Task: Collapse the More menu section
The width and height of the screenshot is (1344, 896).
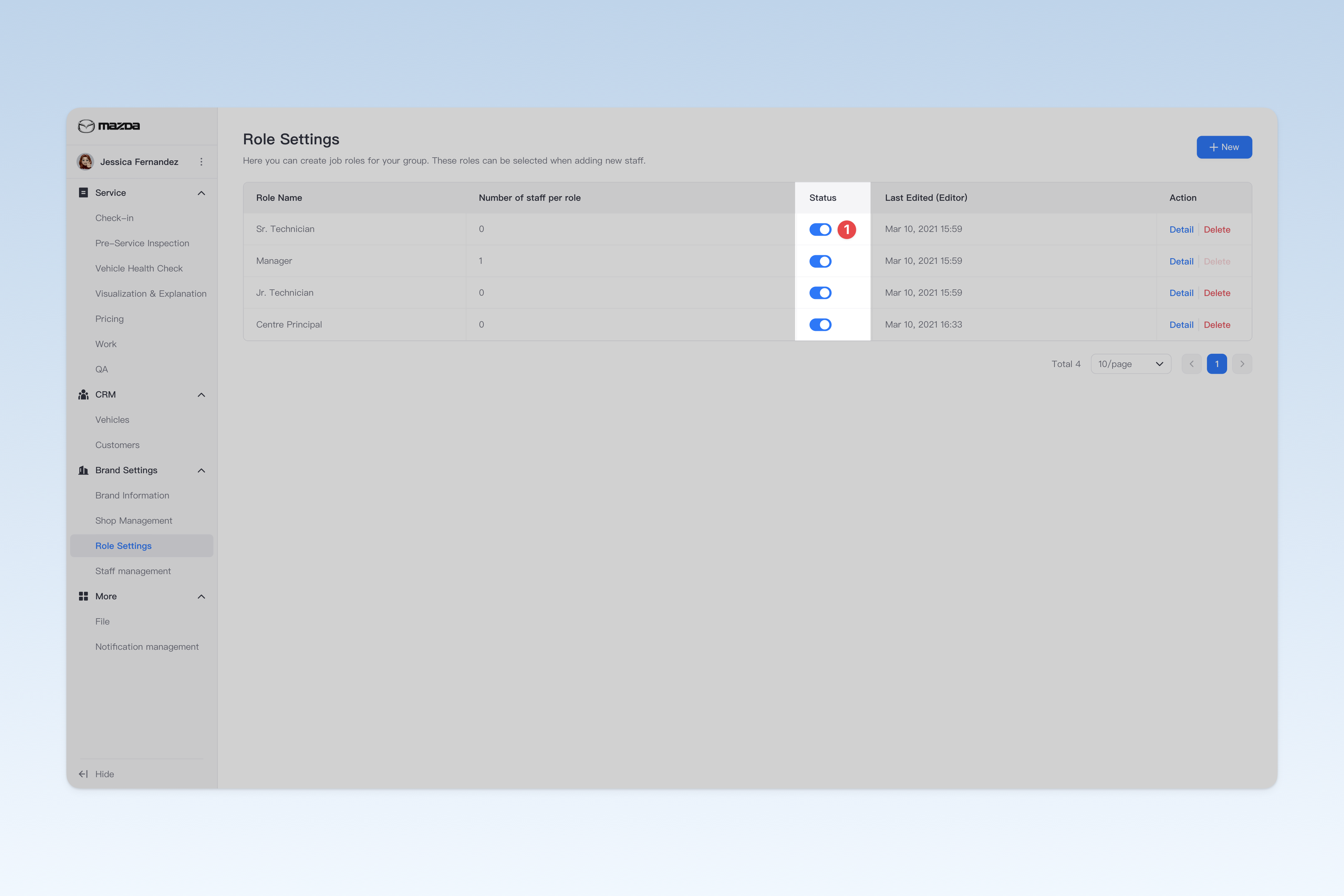Action: 201,597
